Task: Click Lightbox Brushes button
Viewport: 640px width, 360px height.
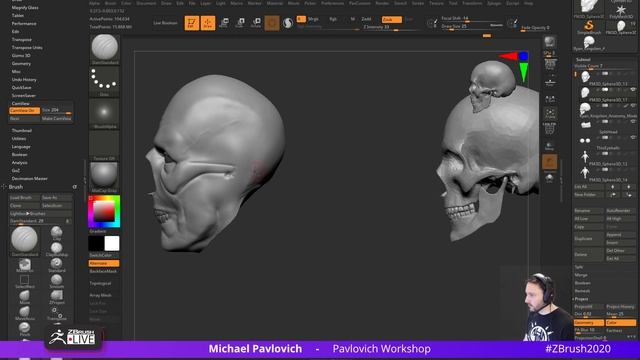Action: tap(40, 213)
